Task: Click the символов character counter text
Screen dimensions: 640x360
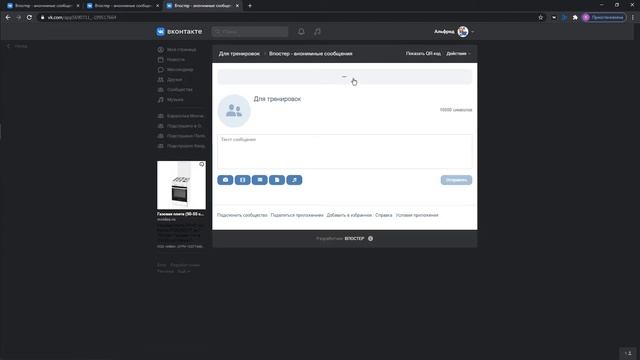Action: click(456, 110)
